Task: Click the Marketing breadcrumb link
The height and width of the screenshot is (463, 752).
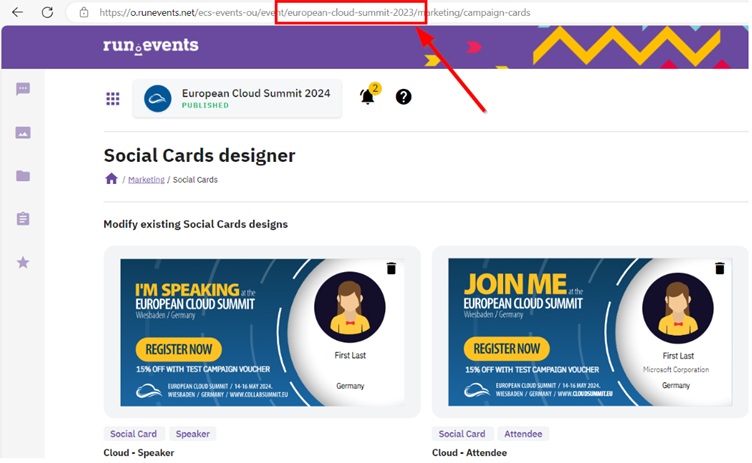Action: point(146,180)
